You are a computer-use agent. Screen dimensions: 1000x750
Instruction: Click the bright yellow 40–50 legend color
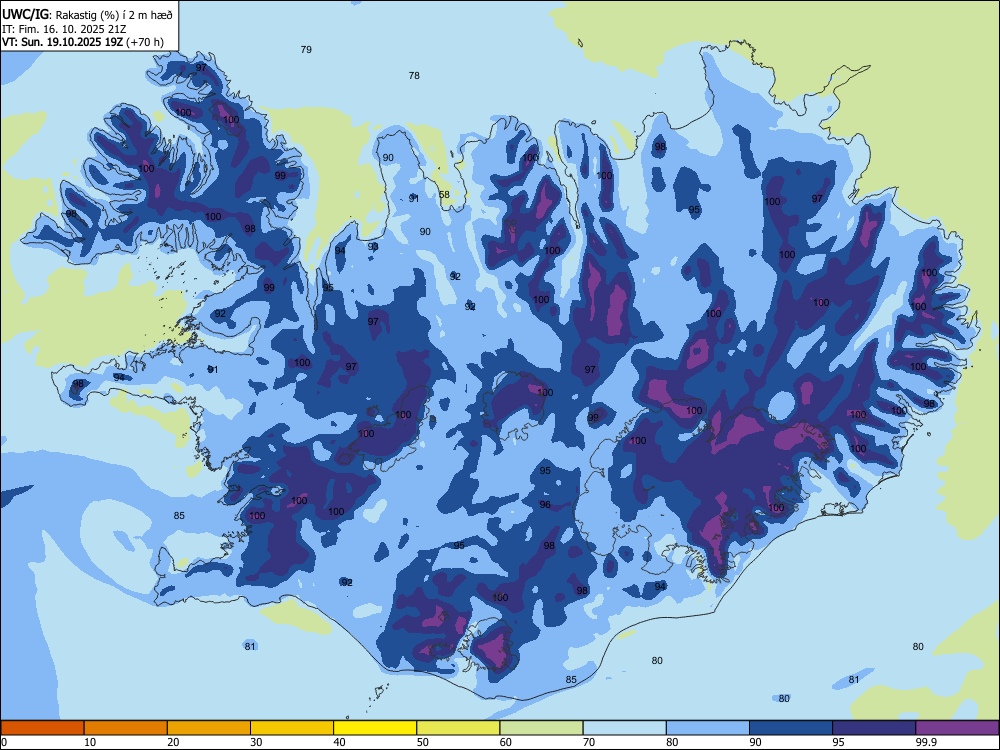(x=375, y=728)
